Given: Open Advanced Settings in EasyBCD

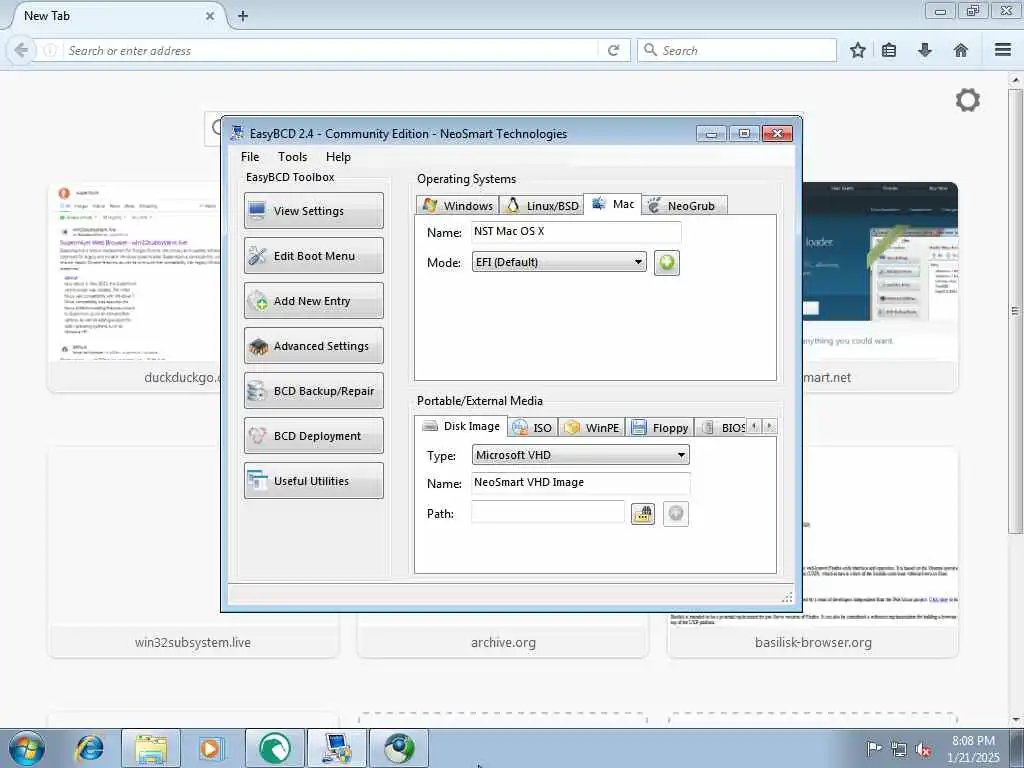Looking at the screenshot, I should (x=313, y=345).
